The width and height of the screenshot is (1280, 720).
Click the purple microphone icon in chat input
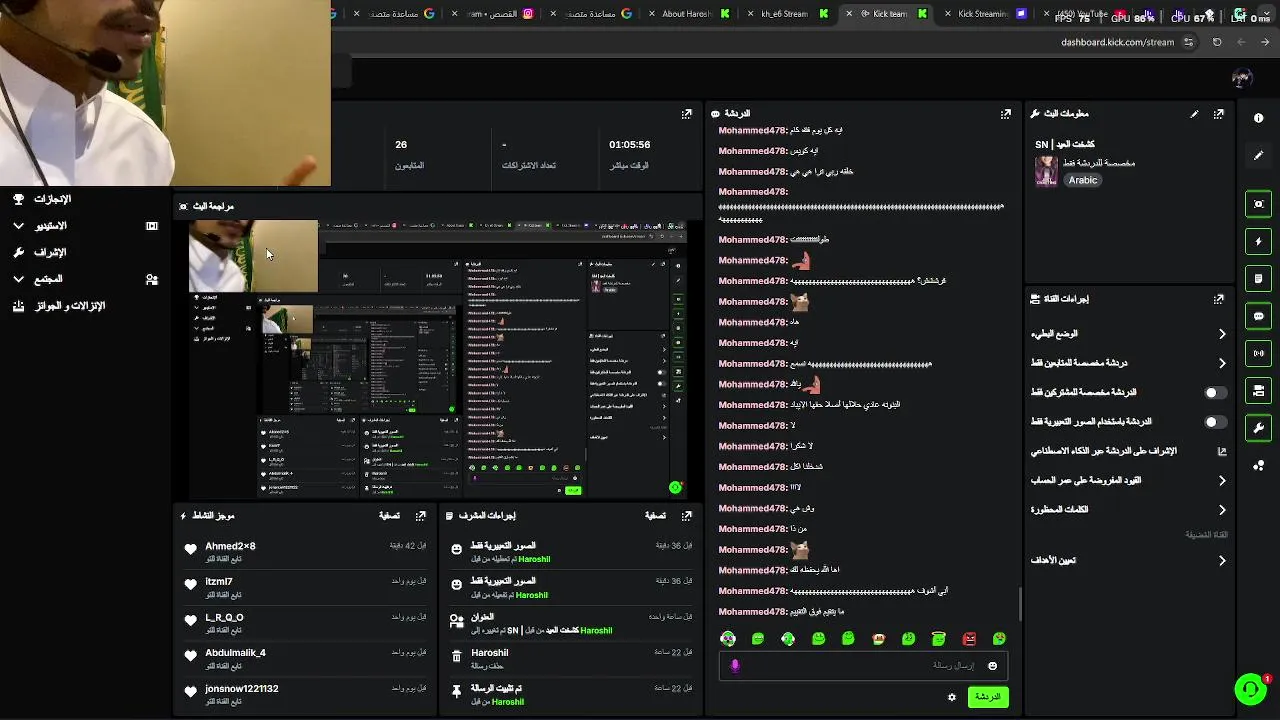[x=735, y=666]
